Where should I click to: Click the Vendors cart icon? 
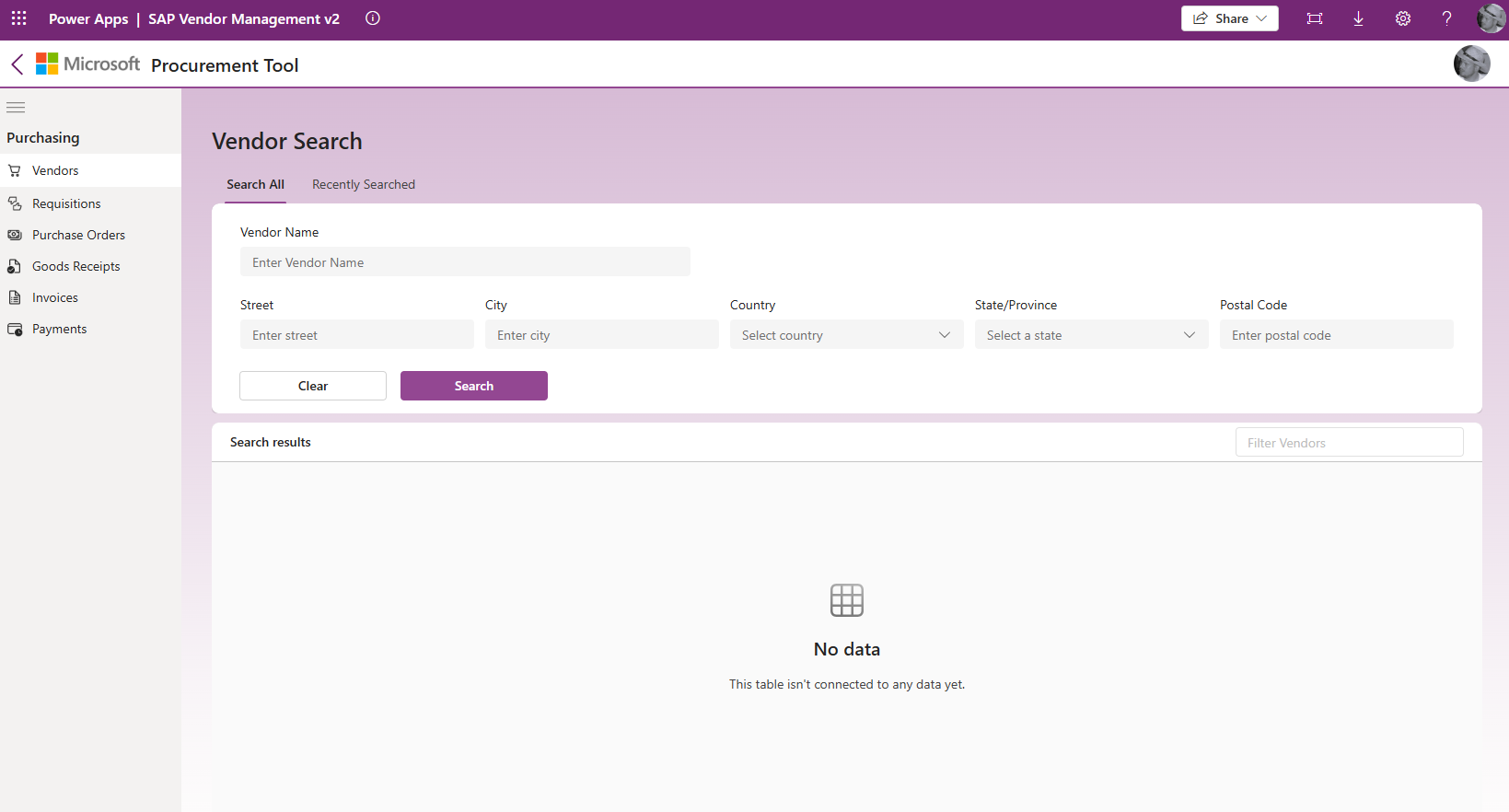click(15, 170)
